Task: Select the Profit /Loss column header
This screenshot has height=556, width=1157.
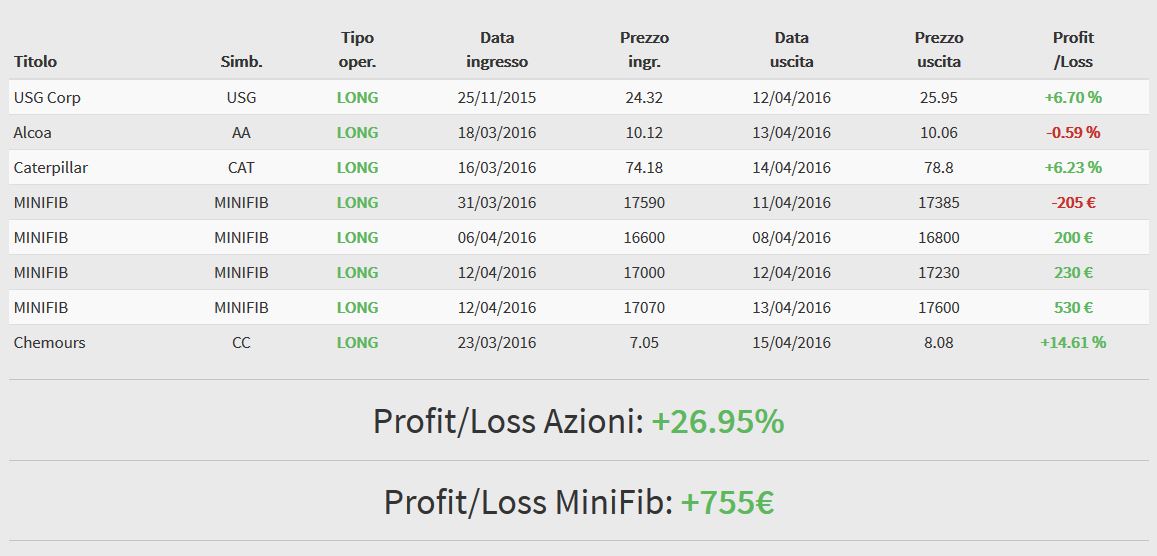Action: click(x=1073, y=49)
